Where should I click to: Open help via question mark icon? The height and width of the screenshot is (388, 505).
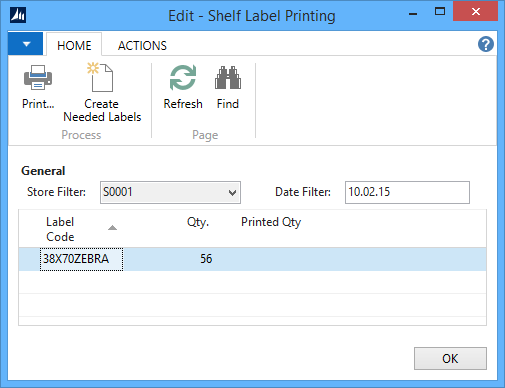[486, 44]
